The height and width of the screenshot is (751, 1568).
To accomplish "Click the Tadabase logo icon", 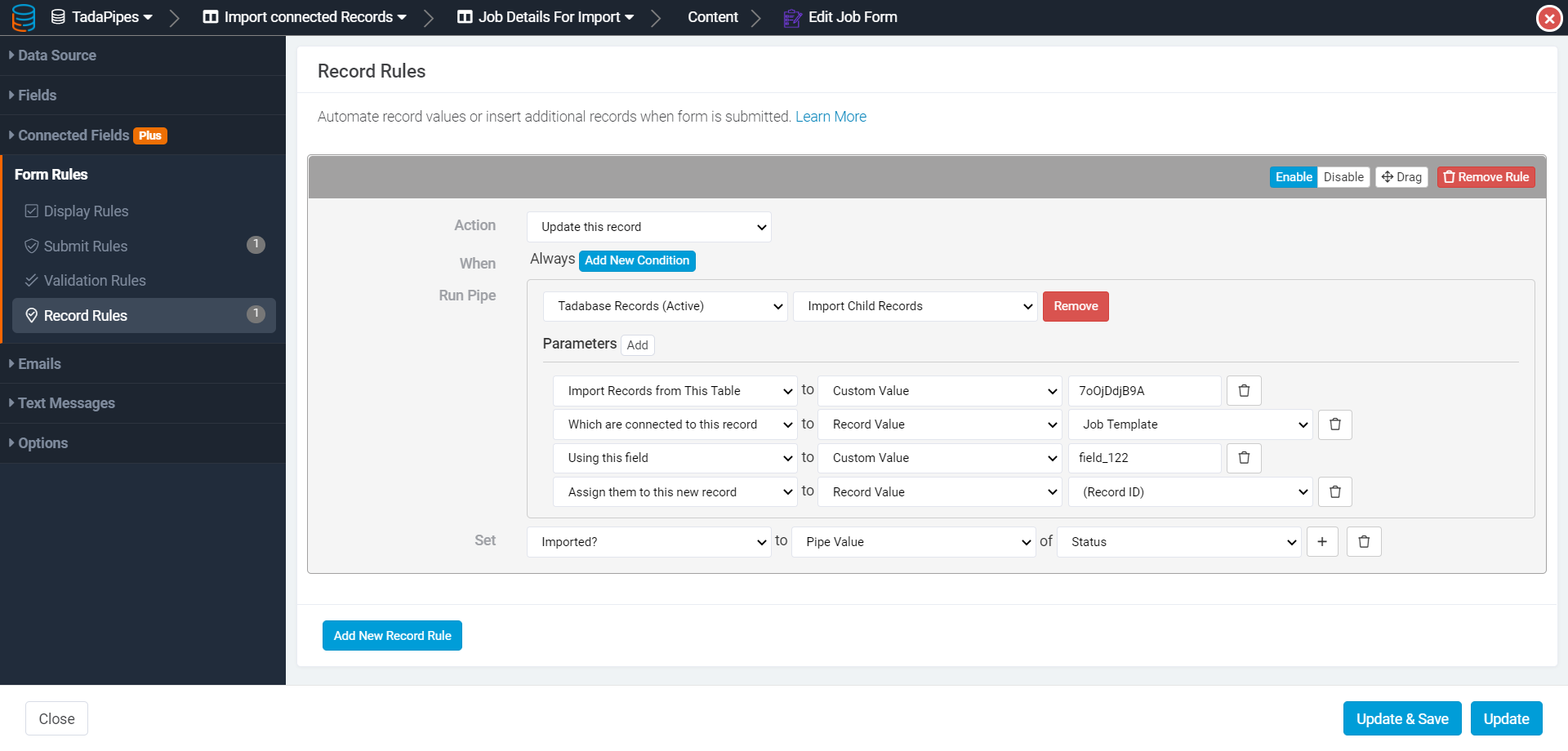I will click(24, 17).
